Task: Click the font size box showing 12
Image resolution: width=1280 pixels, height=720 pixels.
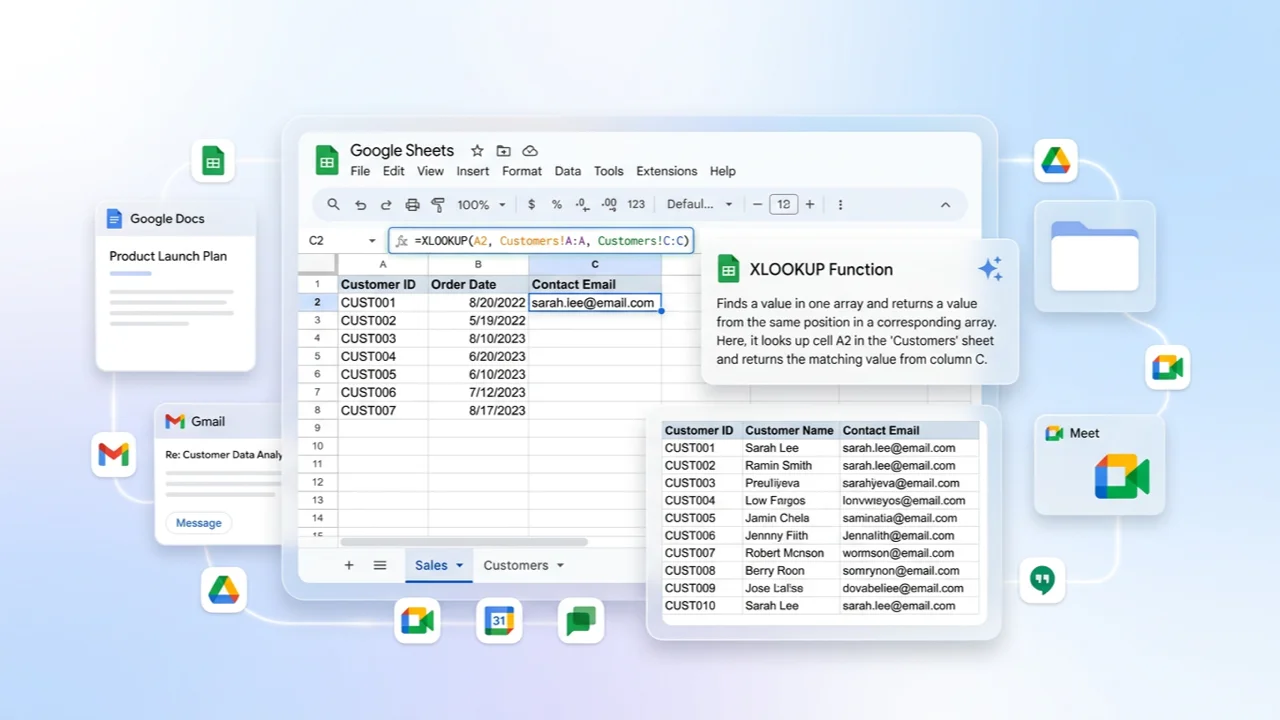Action: pyautogui.click(x=784, y=204)
